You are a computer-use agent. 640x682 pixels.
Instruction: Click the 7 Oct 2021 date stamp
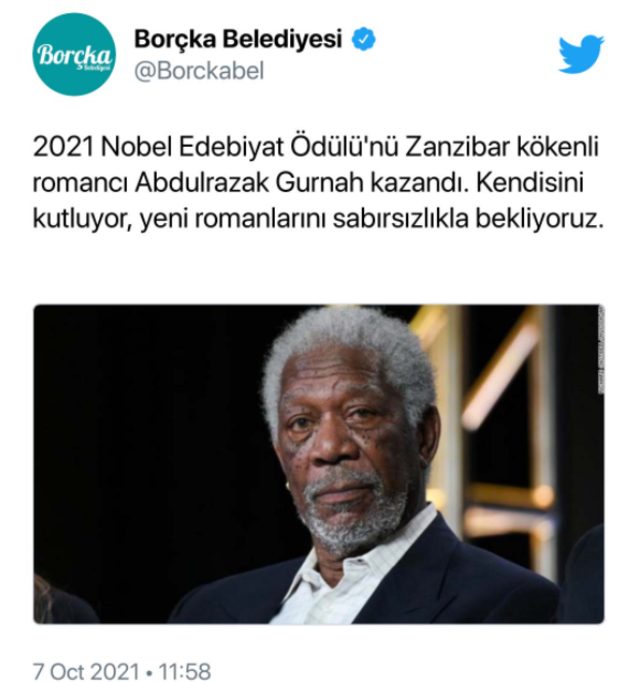pos(86,670)
